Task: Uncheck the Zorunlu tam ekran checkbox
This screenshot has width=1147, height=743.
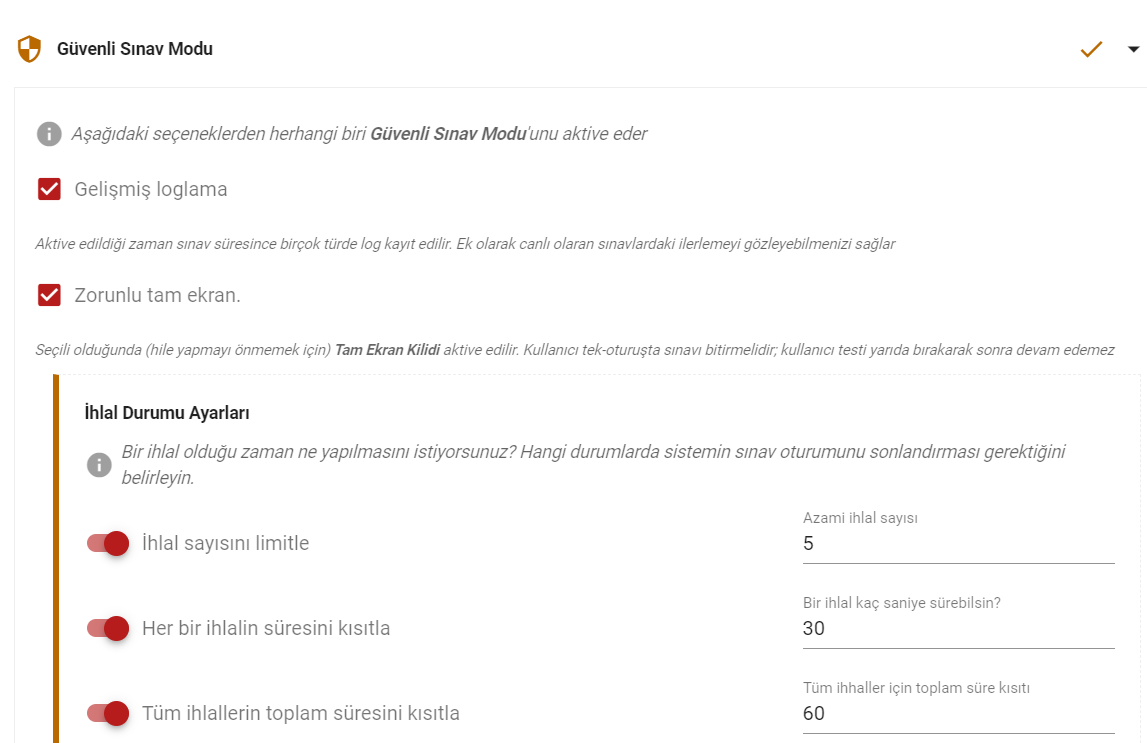Action: [x=49, y=295]
